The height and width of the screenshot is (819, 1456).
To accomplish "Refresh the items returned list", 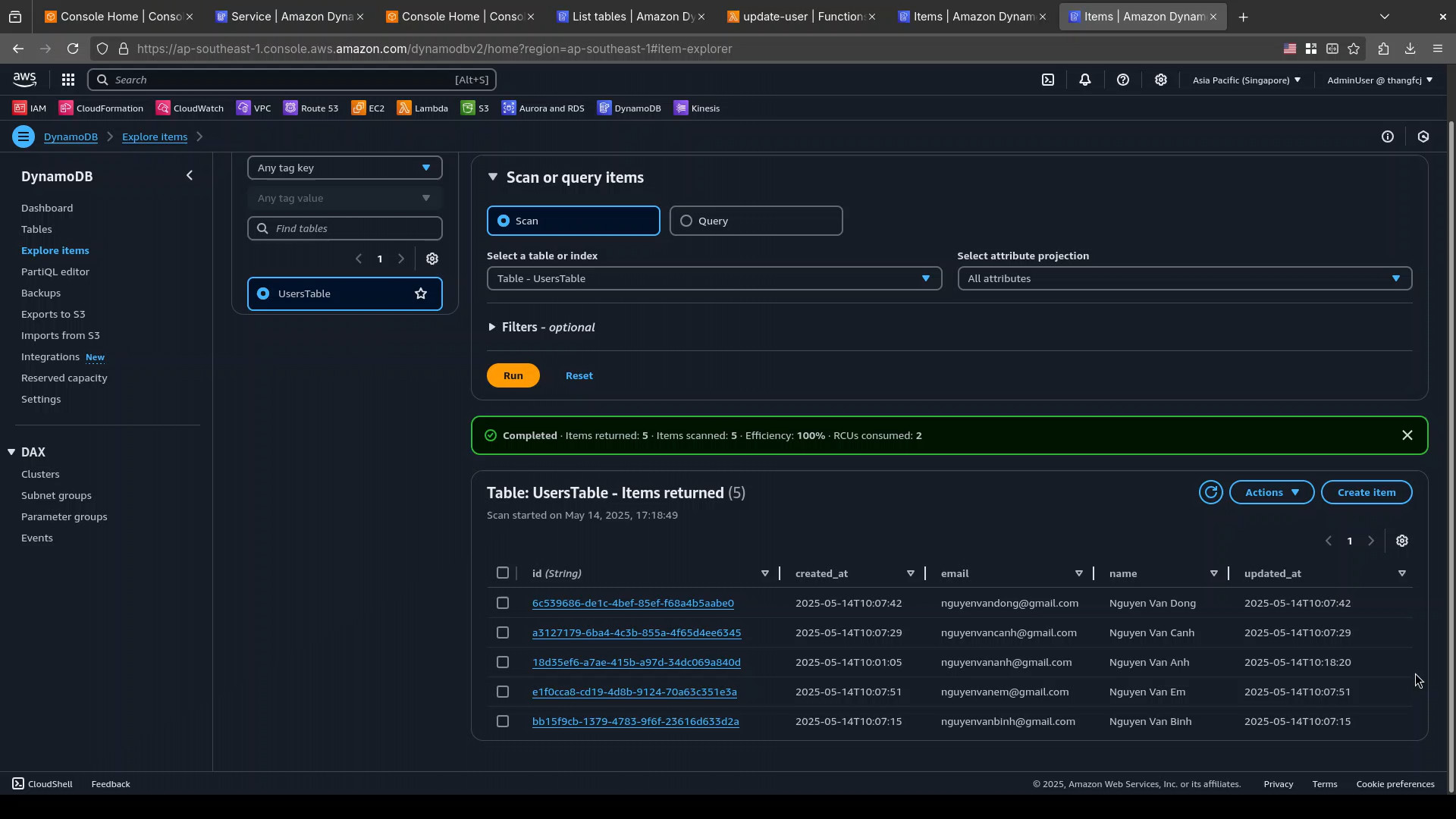I will click(x=1211, y=492).
